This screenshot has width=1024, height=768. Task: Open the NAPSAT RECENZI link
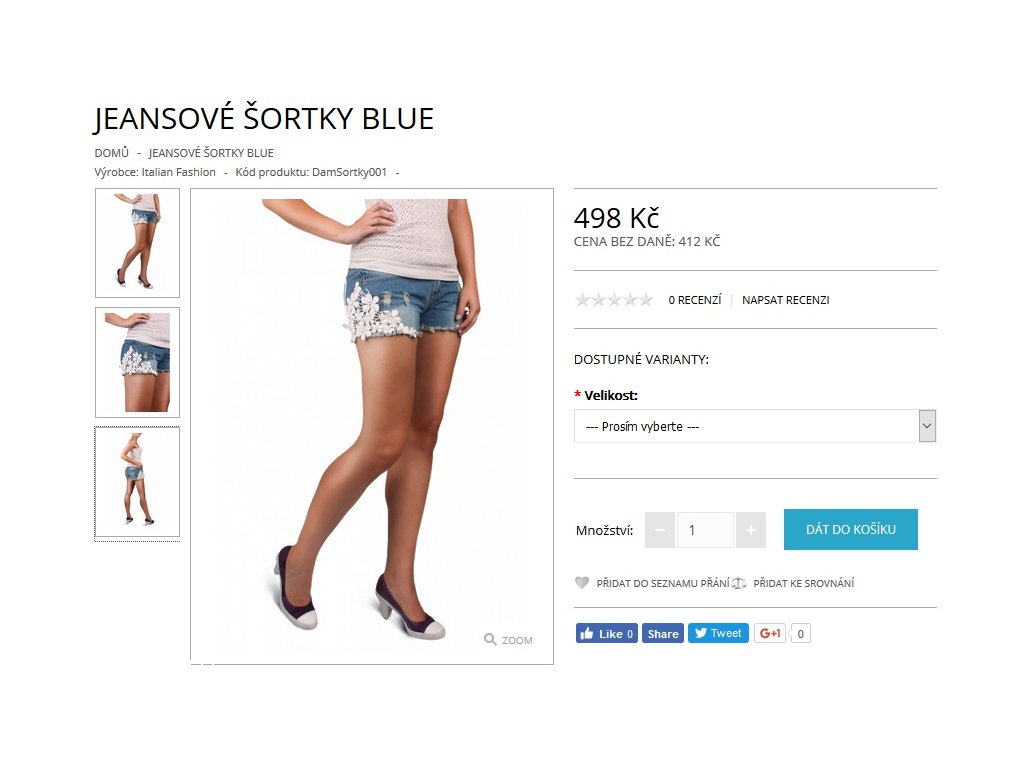[786, 300]
